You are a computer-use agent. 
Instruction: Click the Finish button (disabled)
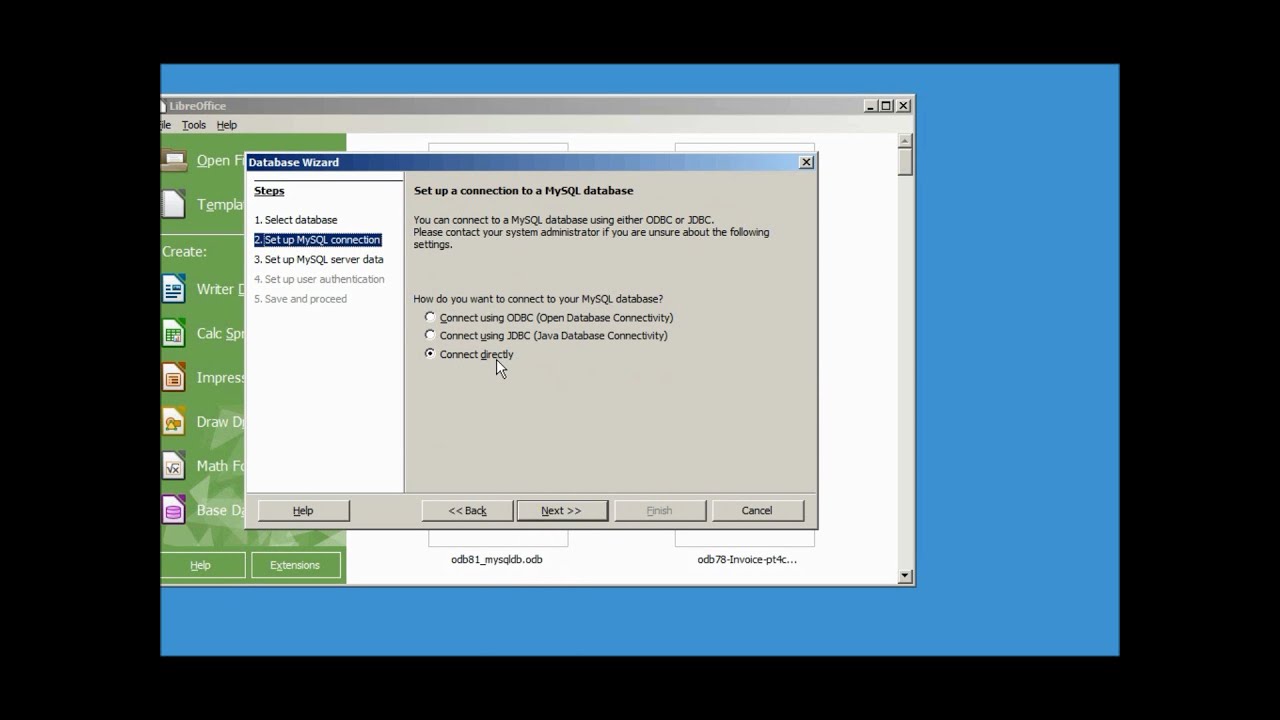[659, 510]
